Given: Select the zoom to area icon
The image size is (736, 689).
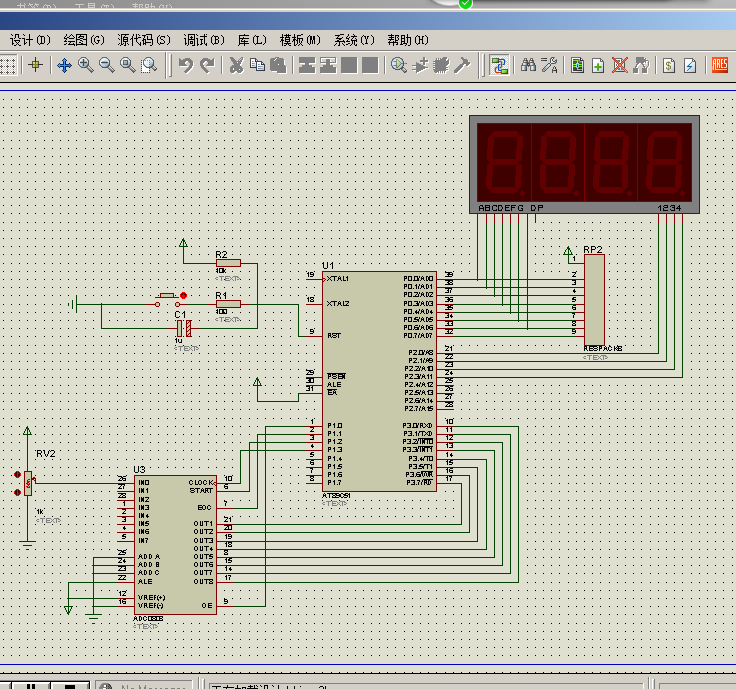Looking at the screenshot, I should click(x=149, y=65).
